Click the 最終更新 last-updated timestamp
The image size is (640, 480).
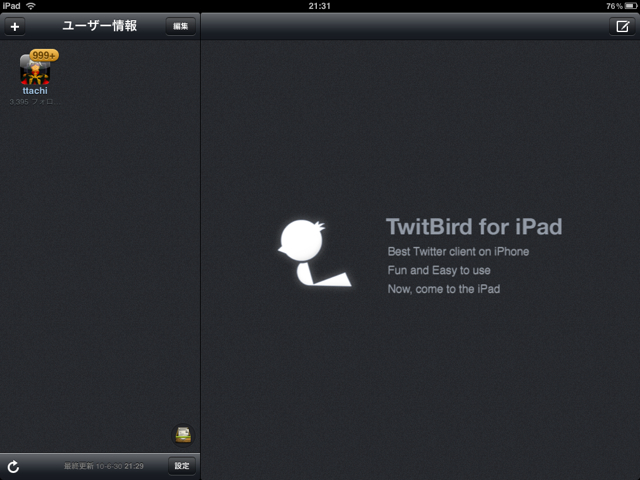[x=105, y=467]
